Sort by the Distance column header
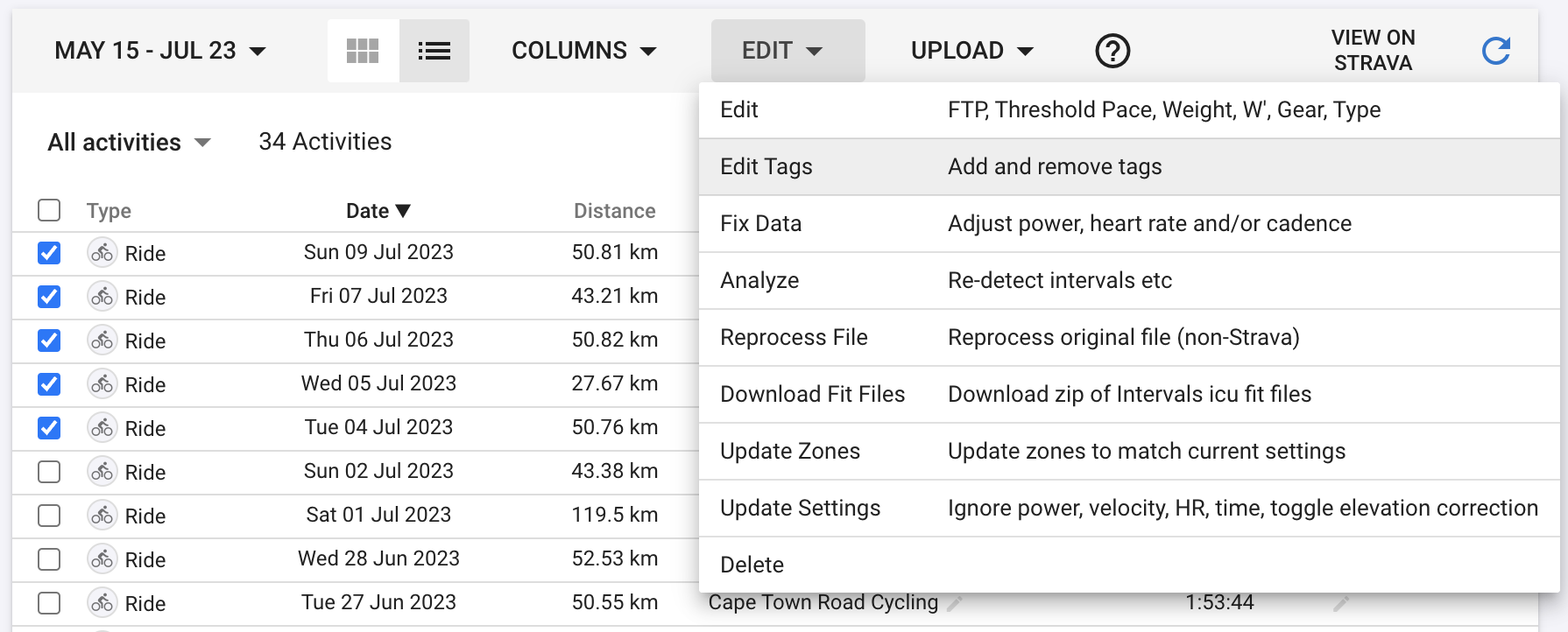This screenshot has width=1568, height=632. pyautogui.click(x=614, y=211)
